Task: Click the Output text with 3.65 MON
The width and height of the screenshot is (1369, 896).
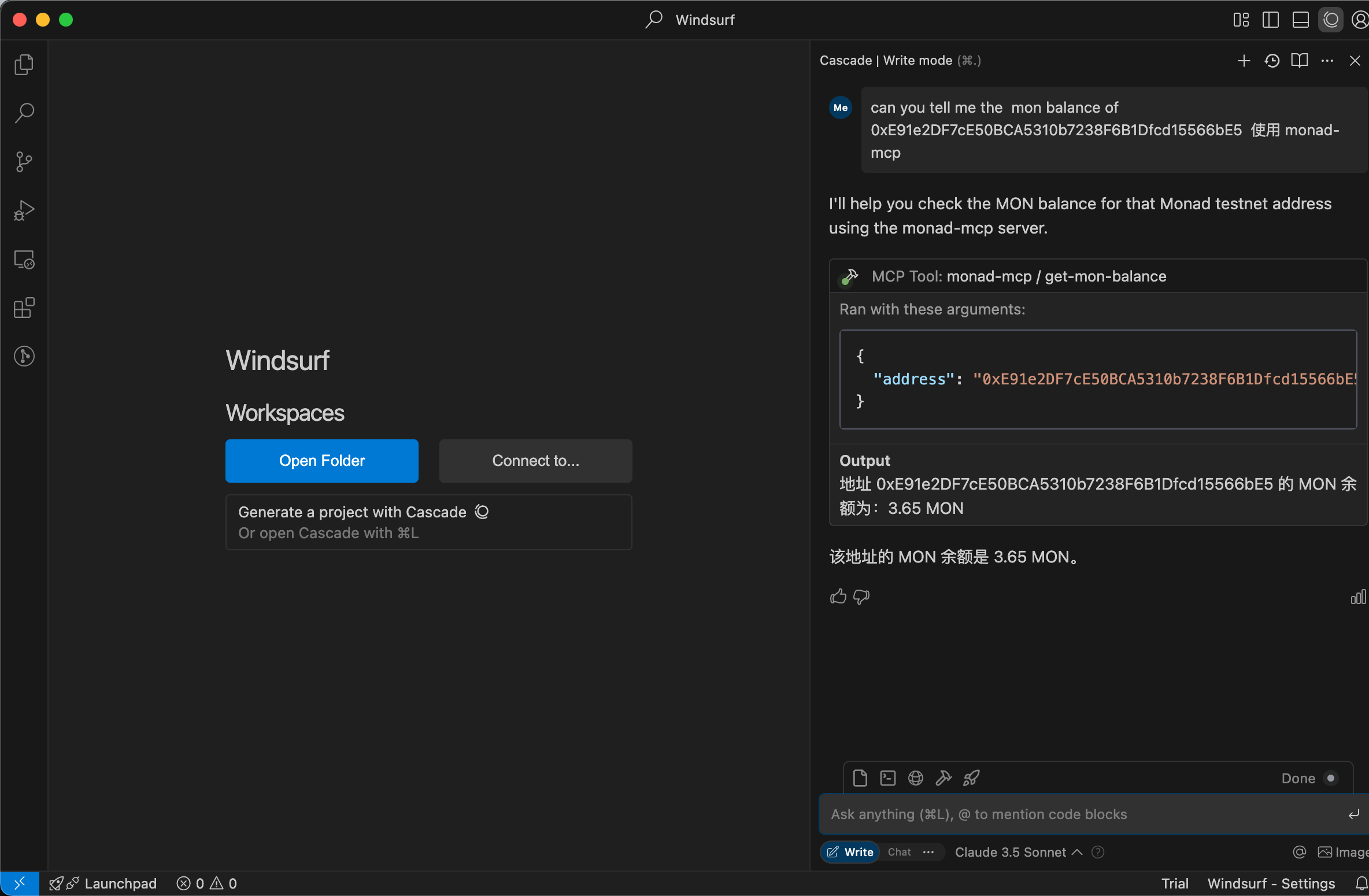Action: click(1098, 496)
